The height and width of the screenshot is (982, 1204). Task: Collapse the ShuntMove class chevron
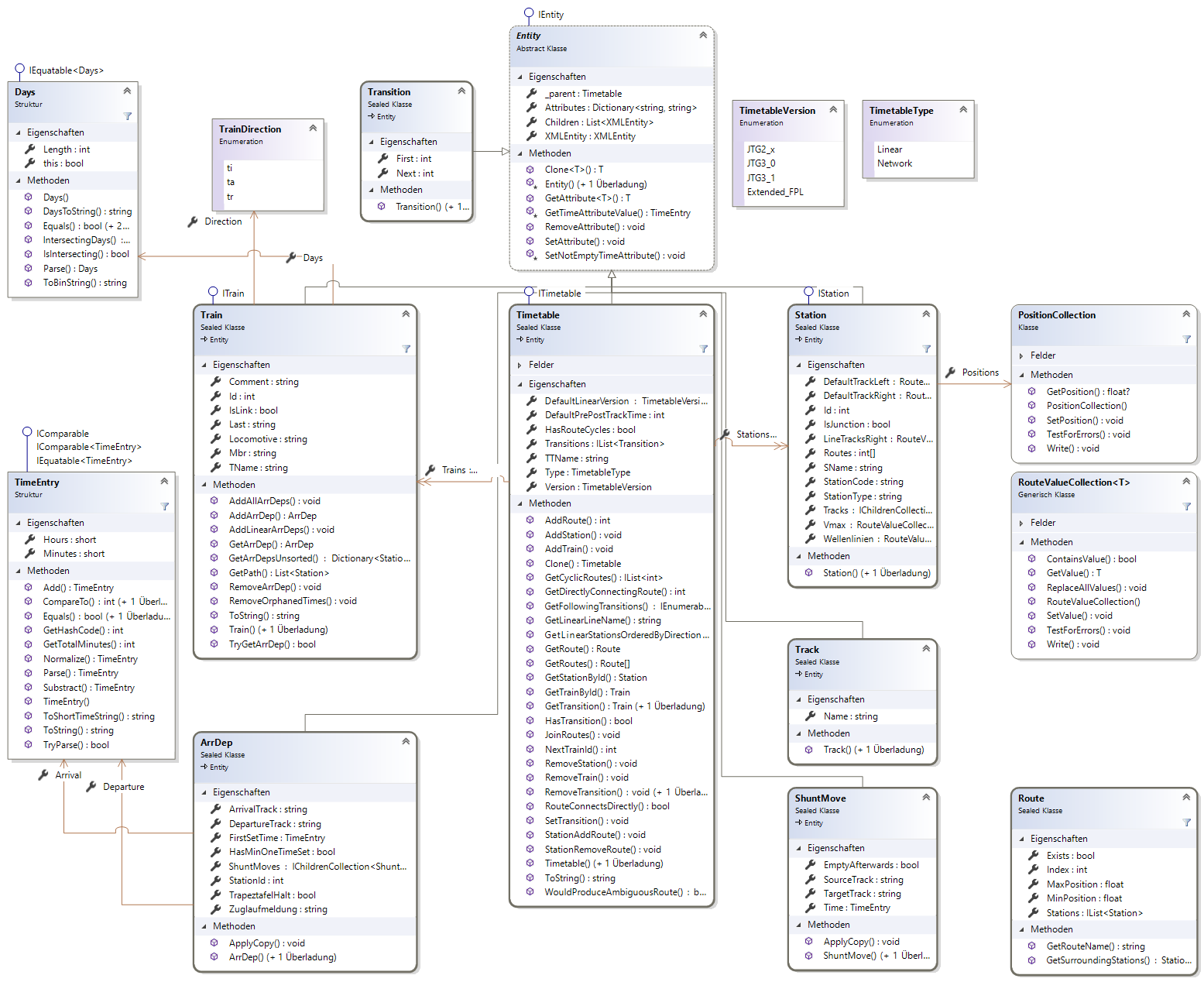926,797
